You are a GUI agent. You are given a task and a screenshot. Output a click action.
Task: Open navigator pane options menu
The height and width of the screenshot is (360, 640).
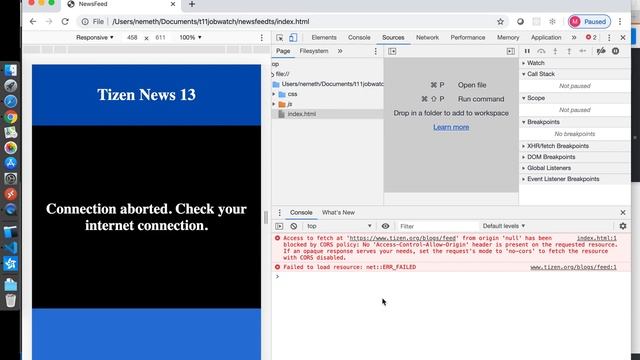(x=376, y=51)
